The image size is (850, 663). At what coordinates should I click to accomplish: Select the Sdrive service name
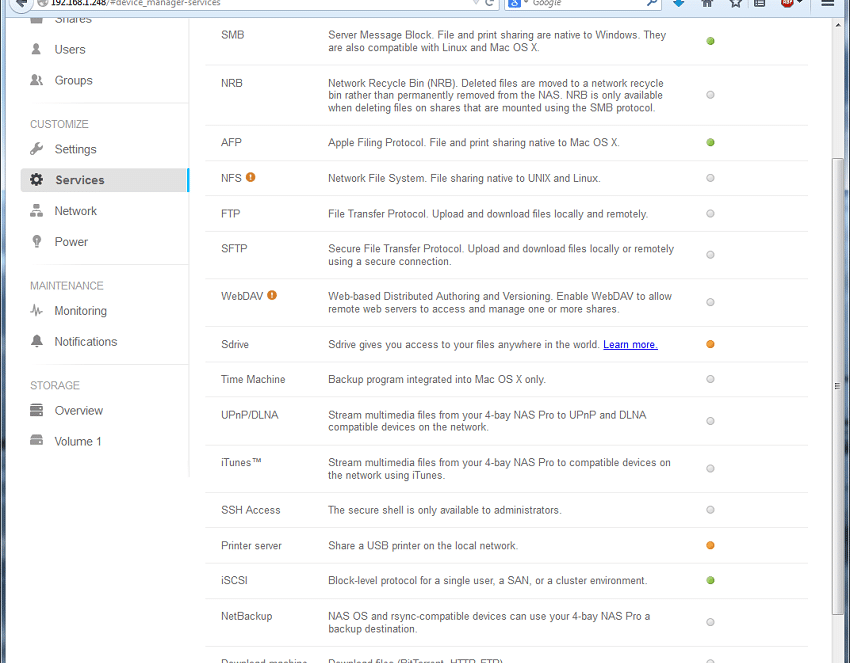[235, 344]
